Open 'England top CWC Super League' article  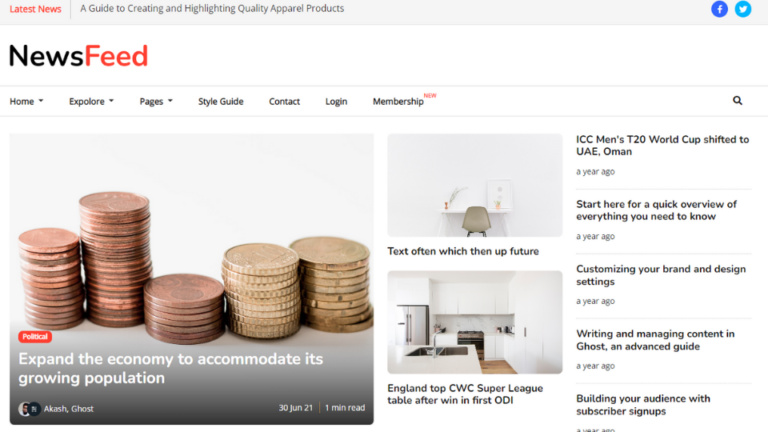point(465,394)
